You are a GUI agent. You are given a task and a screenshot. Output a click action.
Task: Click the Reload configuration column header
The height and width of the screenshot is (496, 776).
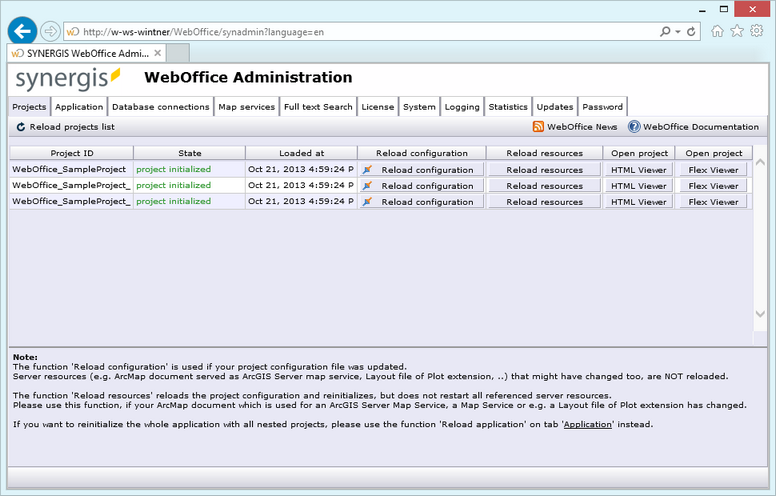pyautogui.click(x=422, y=153)
